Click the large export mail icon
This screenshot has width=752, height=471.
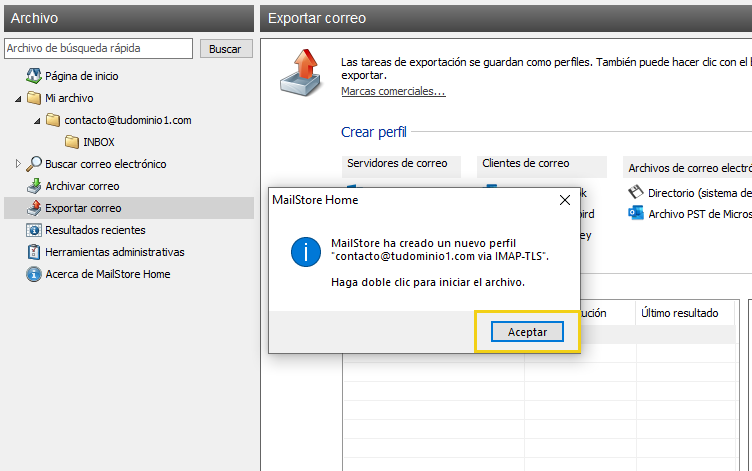tap(301, 73)
